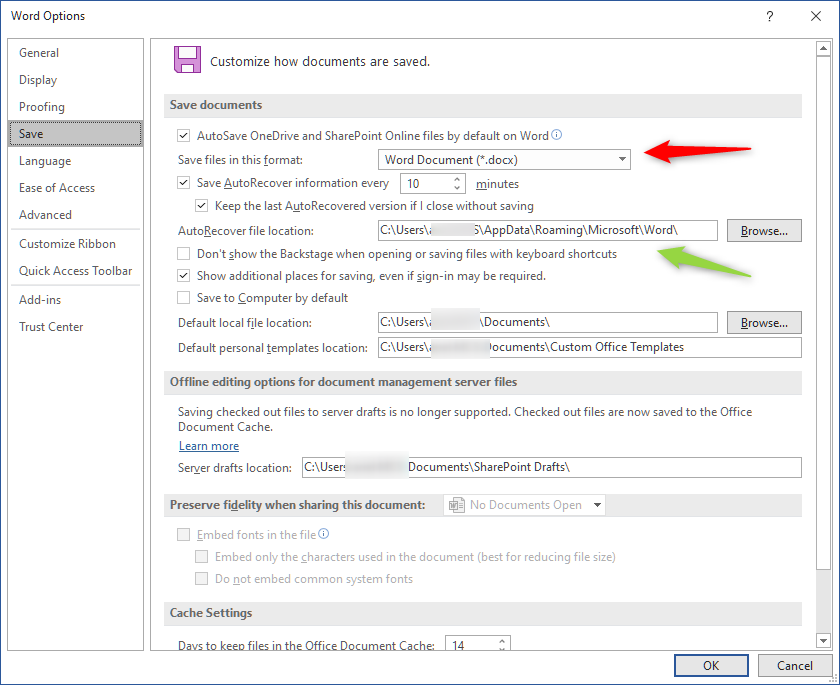Toggle AutoSave OneDrive and SharePoint checkbox

(183, 136)
